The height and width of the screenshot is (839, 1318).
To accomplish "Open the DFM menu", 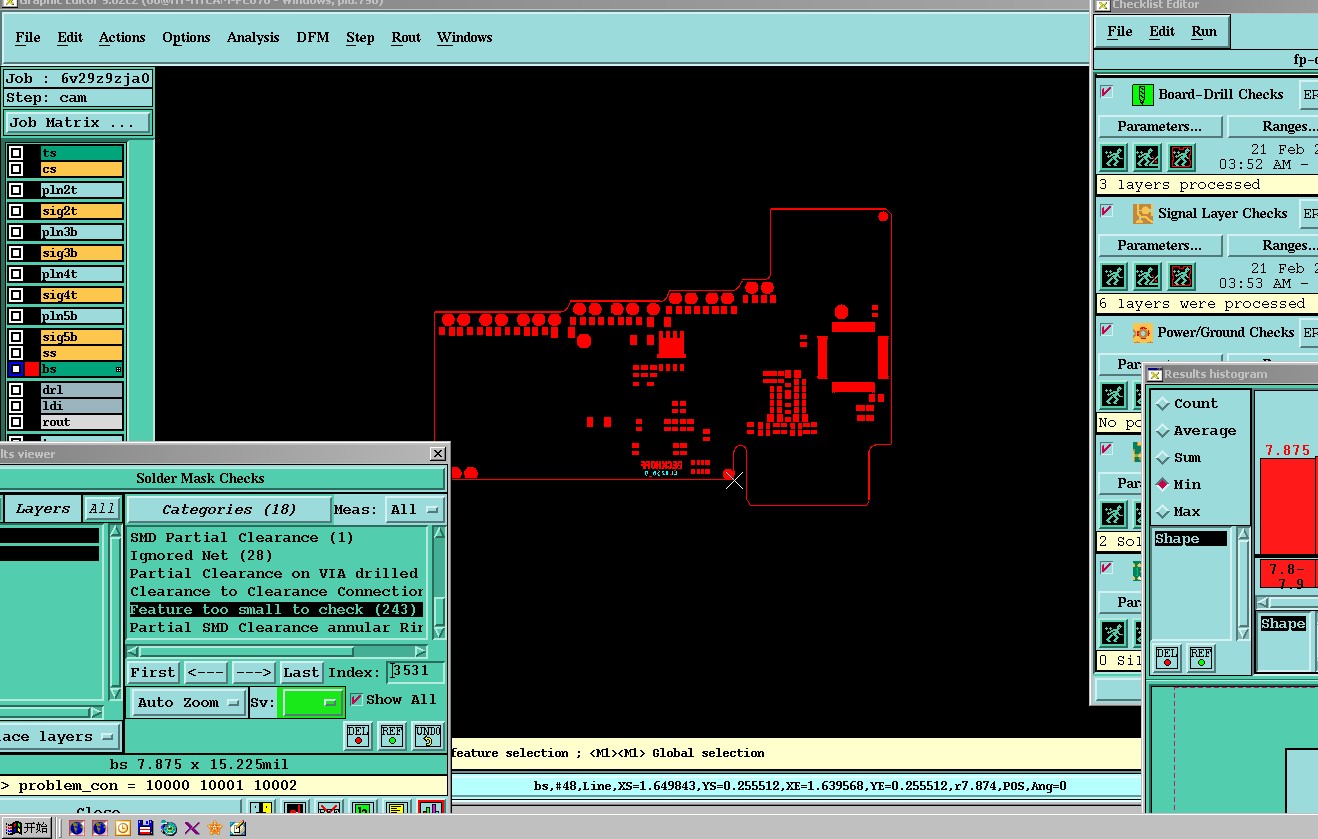I will click(x=312, y=37).
